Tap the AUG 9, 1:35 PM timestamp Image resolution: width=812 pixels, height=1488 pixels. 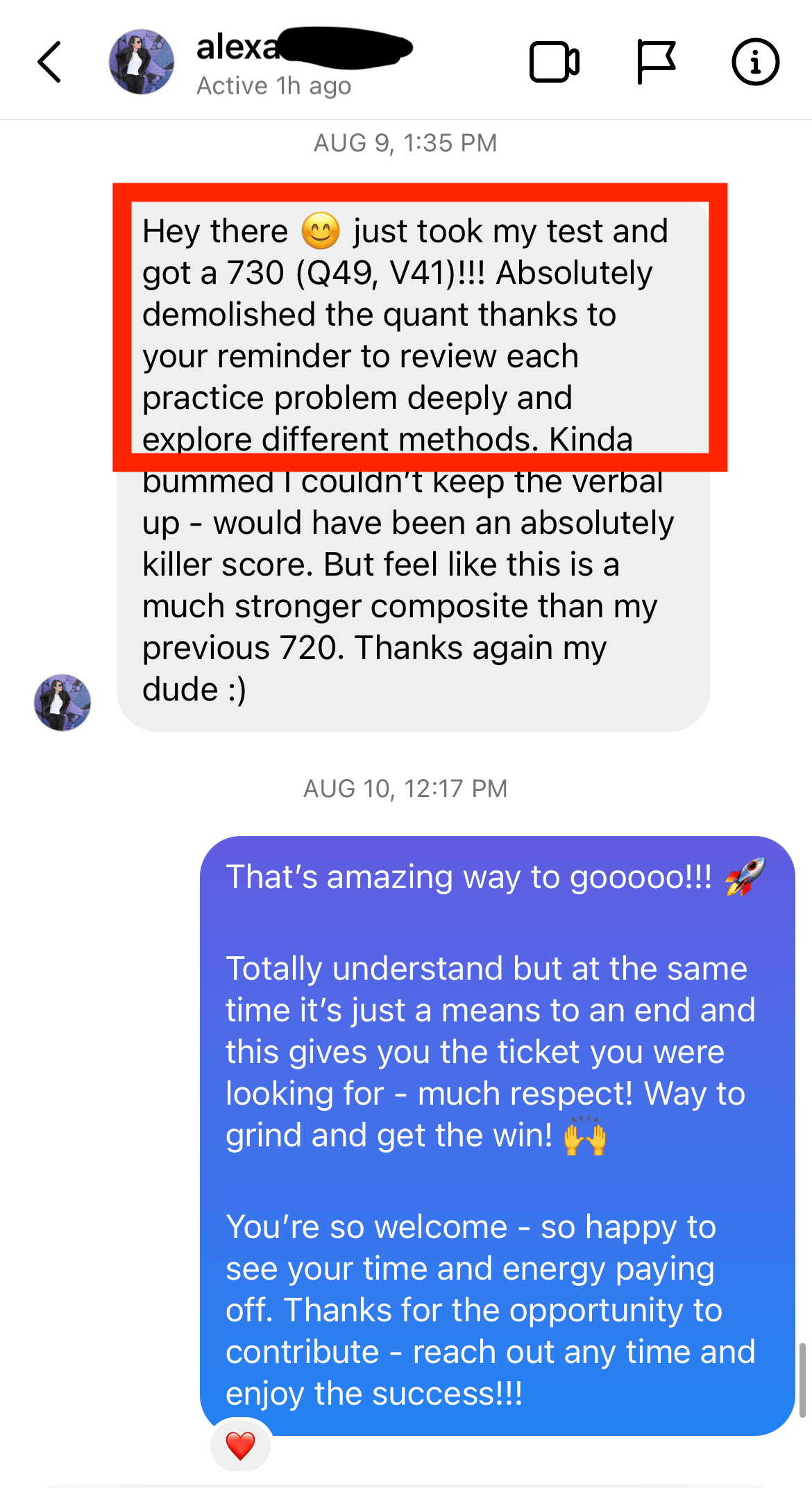tap(405, 143)
